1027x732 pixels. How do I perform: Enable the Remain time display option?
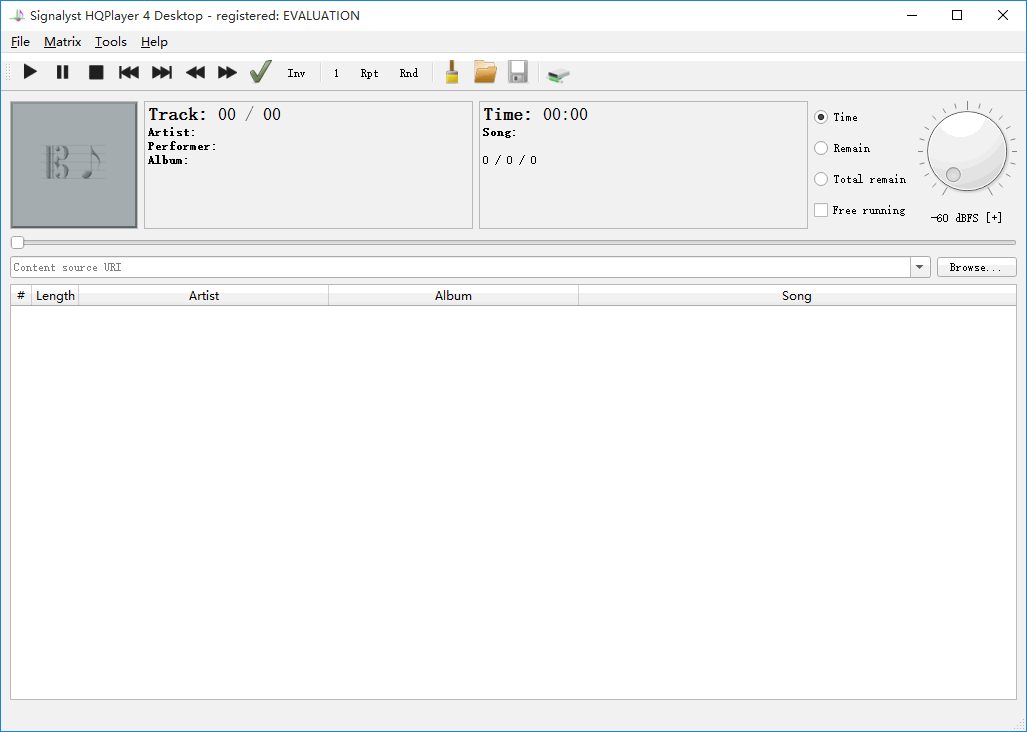[x=821, y=148]
